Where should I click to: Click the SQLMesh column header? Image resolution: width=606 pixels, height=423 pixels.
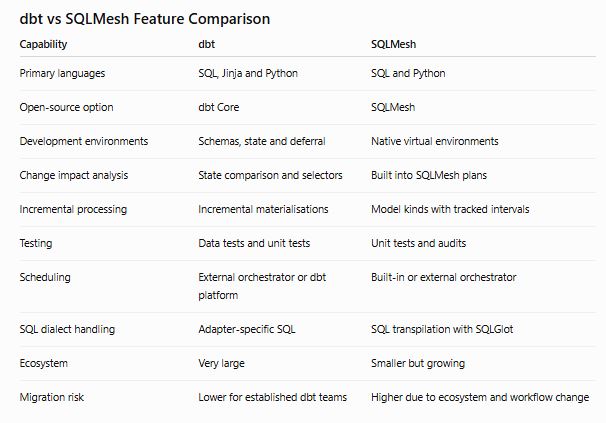click(x=393, y=44)
